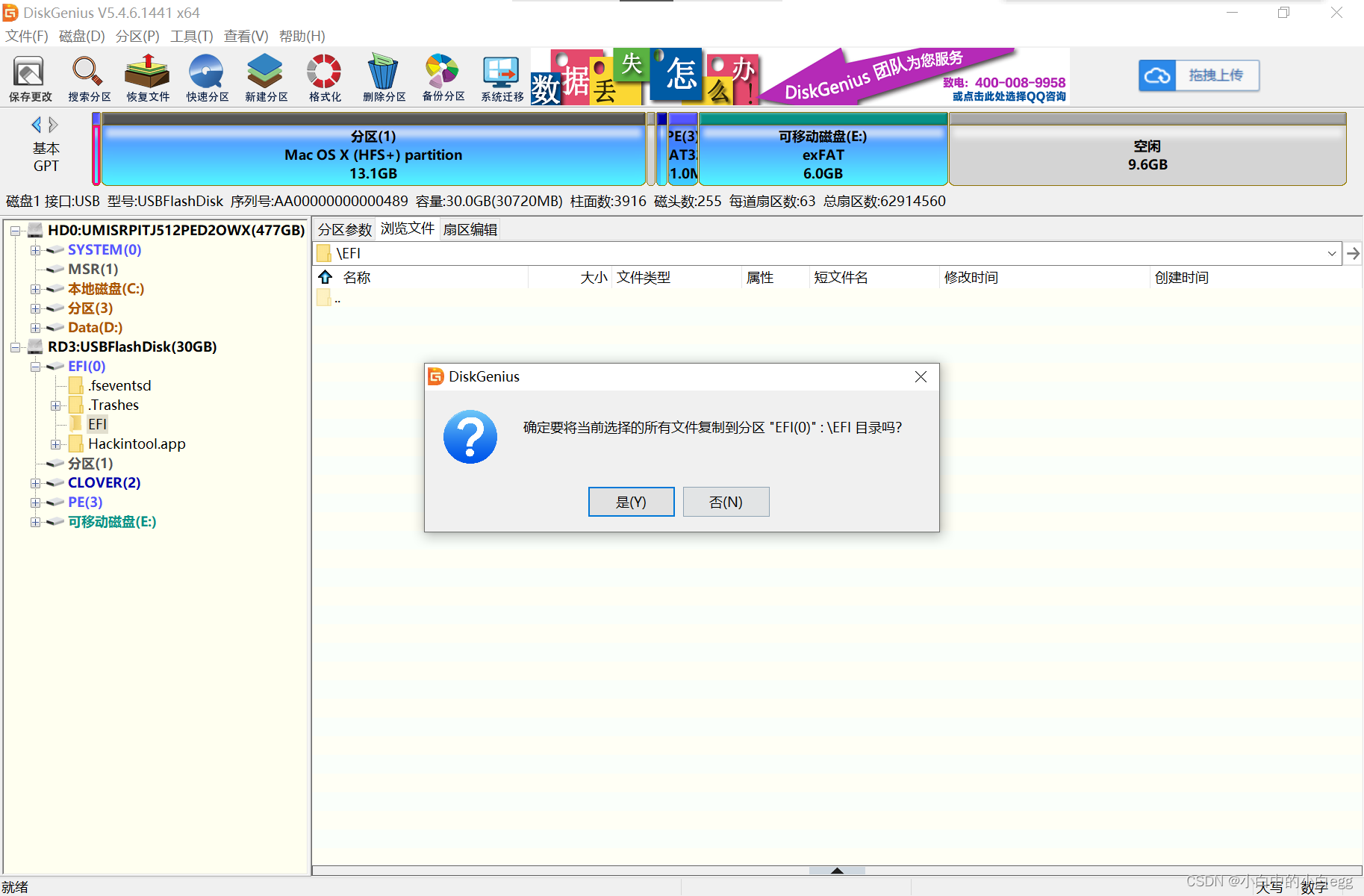Expand the CLOVER(2) partition node
Viewport: 1364px width, 896px height.
coord(35,483)
